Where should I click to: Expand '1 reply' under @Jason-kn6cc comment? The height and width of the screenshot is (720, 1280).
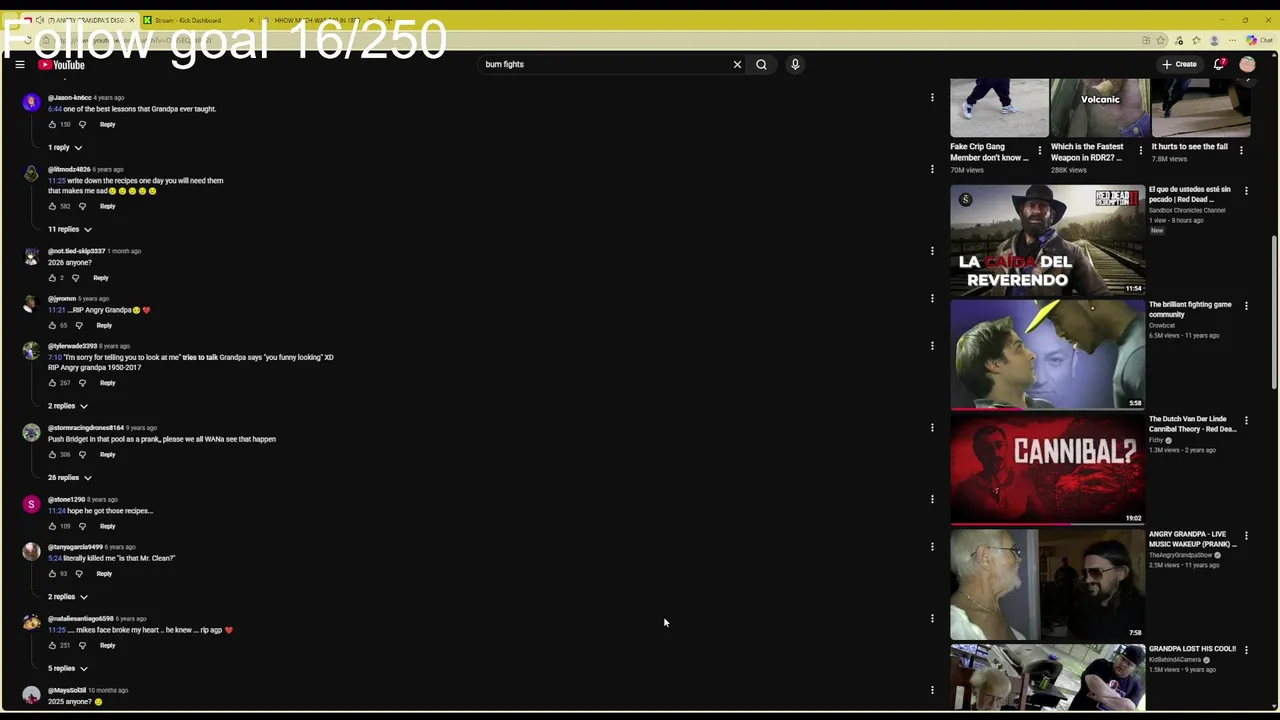point(65,147)
